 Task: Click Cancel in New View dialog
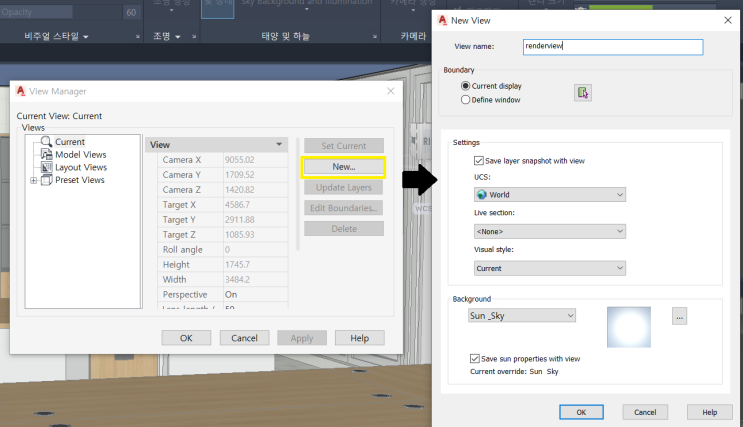(x=645, y=412)
